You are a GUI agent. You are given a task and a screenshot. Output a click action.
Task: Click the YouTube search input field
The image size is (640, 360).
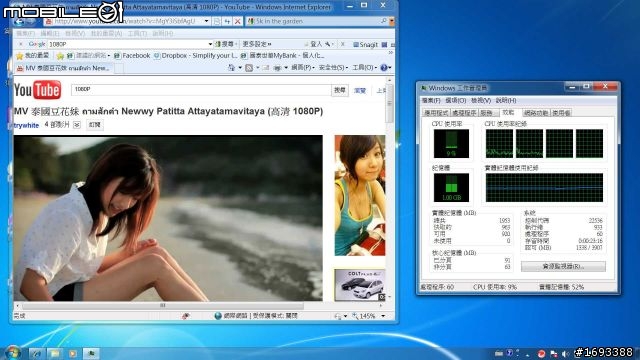point(201,90)
